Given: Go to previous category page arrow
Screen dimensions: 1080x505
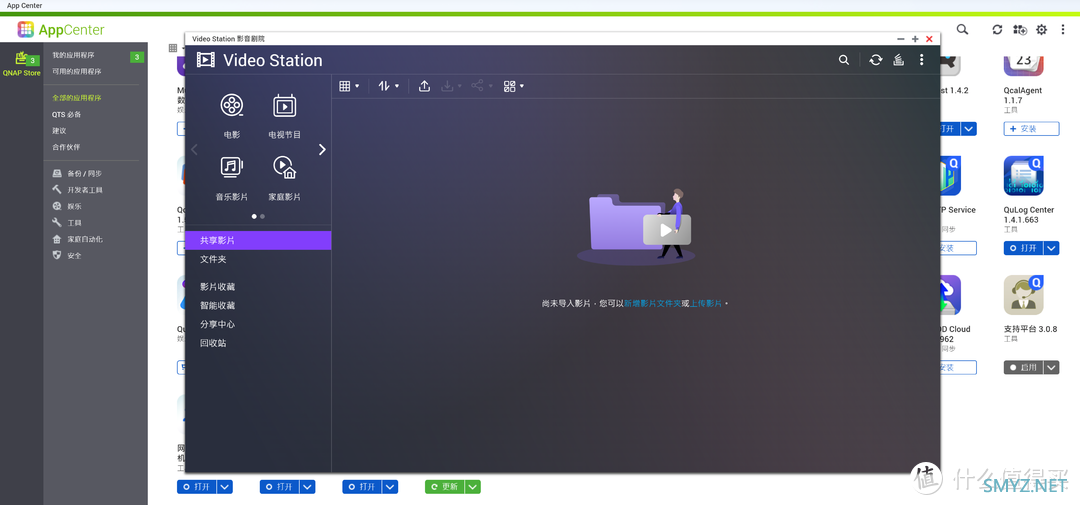Looking at the screenshot, I should click(194, 150).
